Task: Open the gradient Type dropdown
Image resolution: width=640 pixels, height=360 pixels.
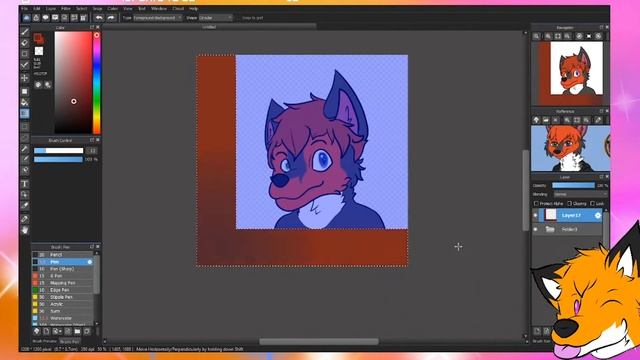Action: [x=158, y=18]
